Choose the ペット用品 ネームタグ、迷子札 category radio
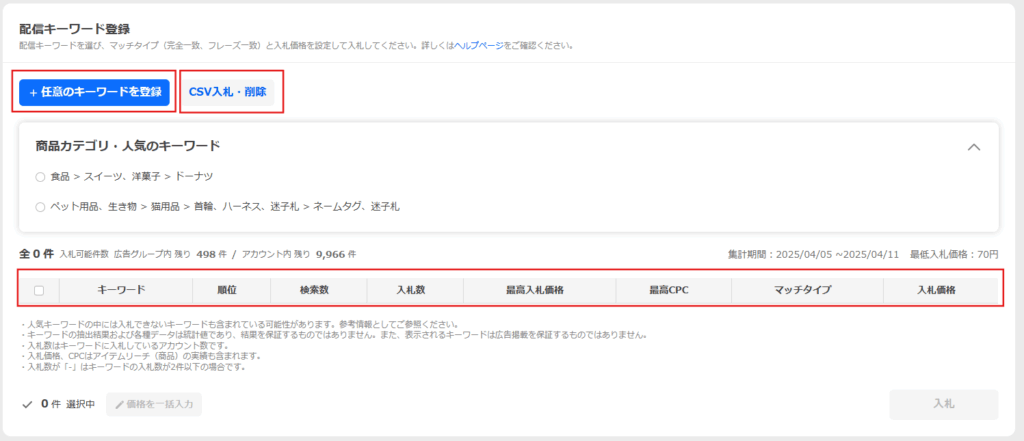The width and height of the screenshot is (1024, 441). click(40, 207)
